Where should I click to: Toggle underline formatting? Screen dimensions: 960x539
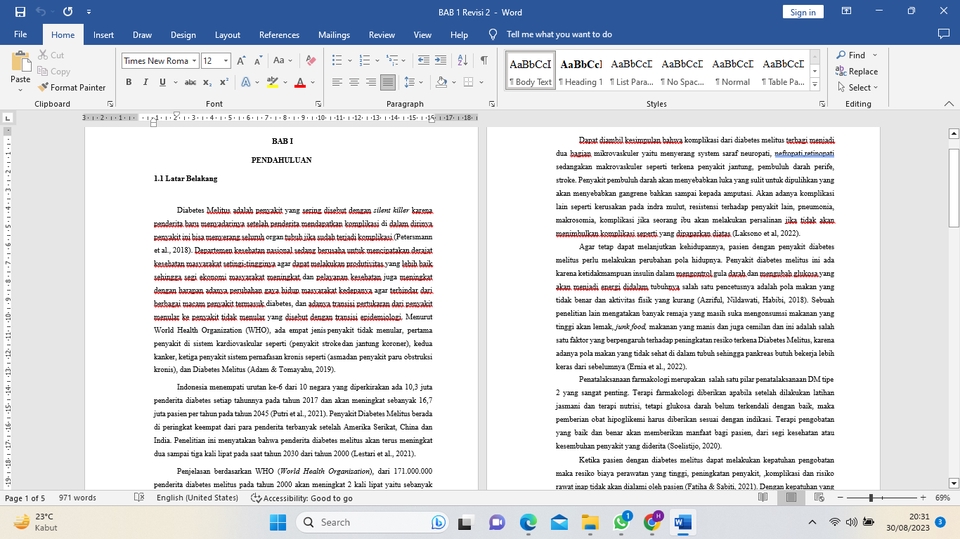[162, 82]
